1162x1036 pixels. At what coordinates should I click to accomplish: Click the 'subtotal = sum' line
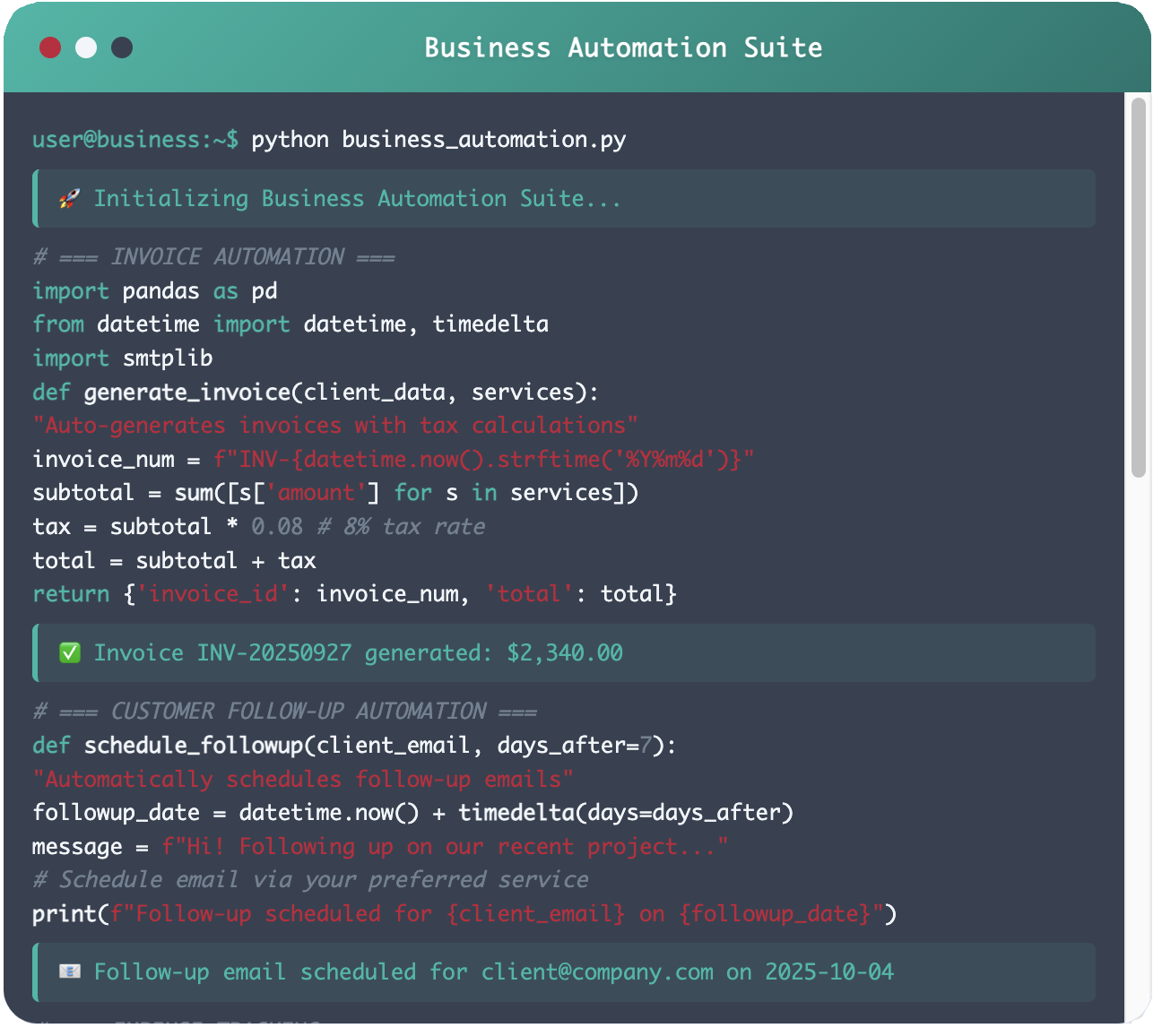[x=335, y=493]
